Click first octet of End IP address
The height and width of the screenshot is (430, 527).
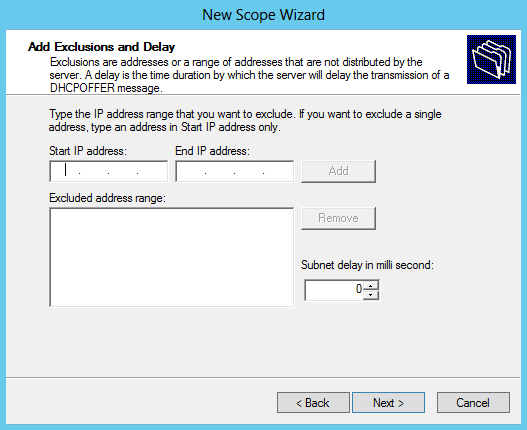191,171
